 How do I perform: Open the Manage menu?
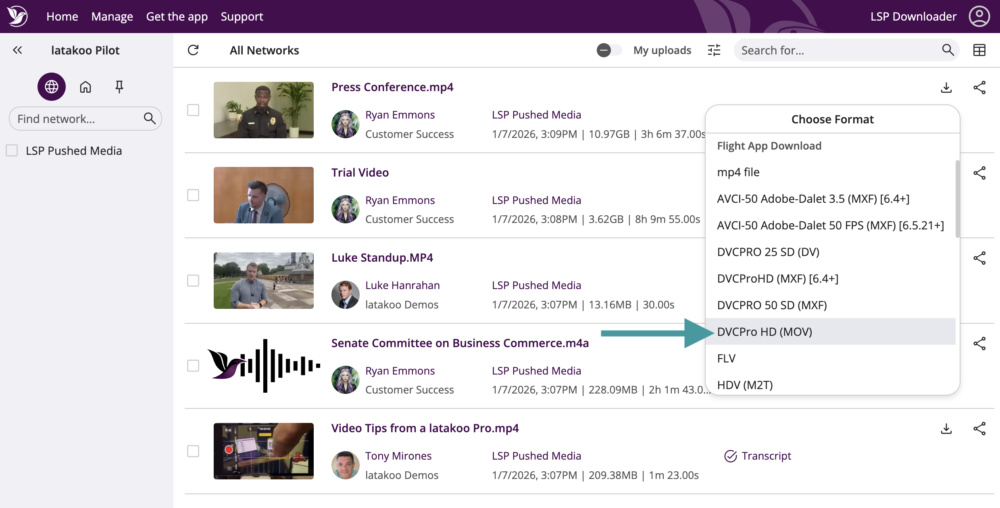coord(112,16)
